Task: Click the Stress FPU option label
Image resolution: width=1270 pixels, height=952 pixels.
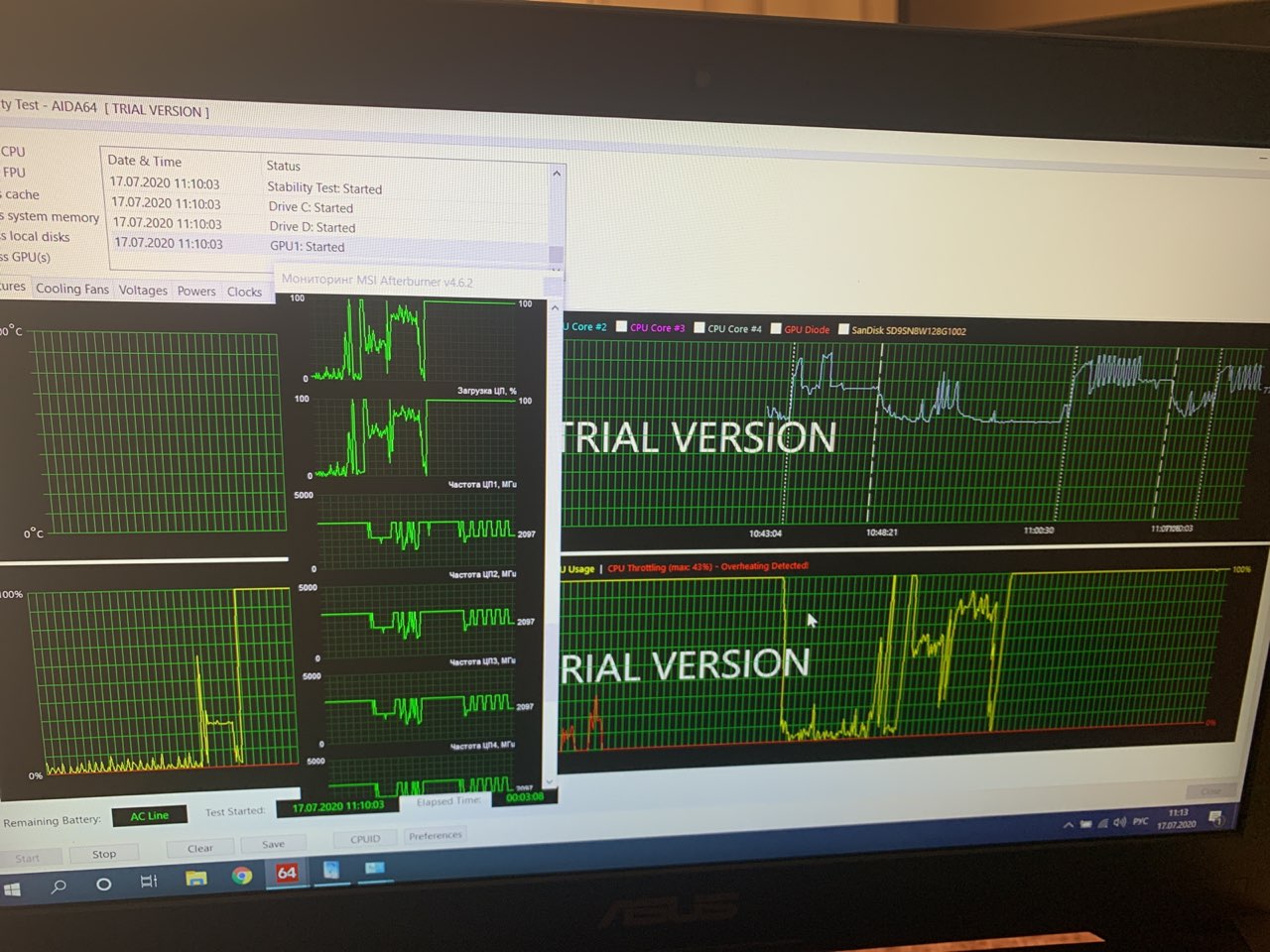Action: 13,173
